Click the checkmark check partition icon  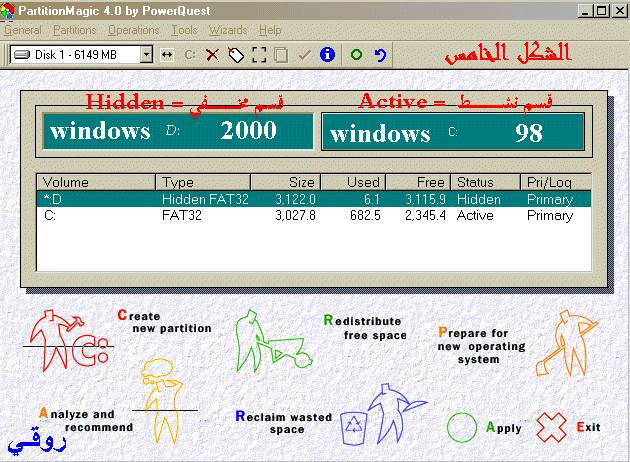click(305, 55)
